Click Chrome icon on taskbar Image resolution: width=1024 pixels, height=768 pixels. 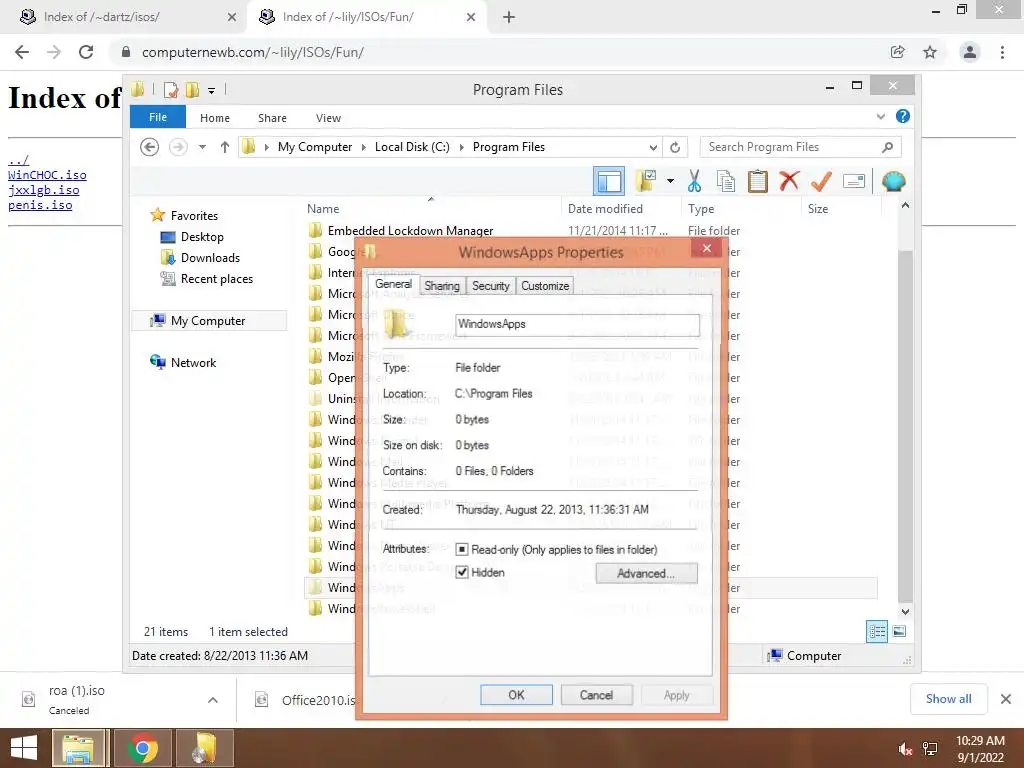[142, 748]
